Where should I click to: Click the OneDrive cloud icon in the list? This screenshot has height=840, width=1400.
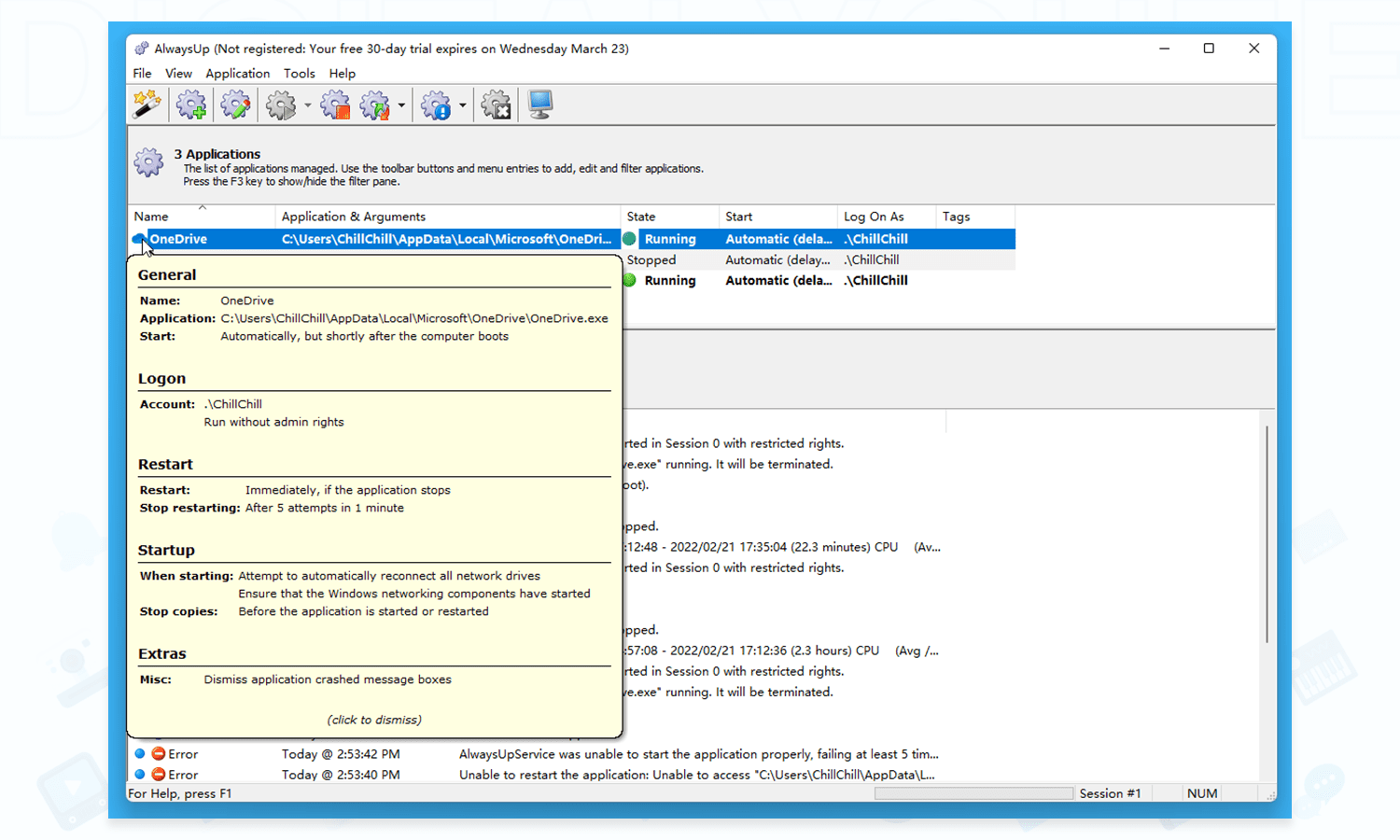[138, 239]
